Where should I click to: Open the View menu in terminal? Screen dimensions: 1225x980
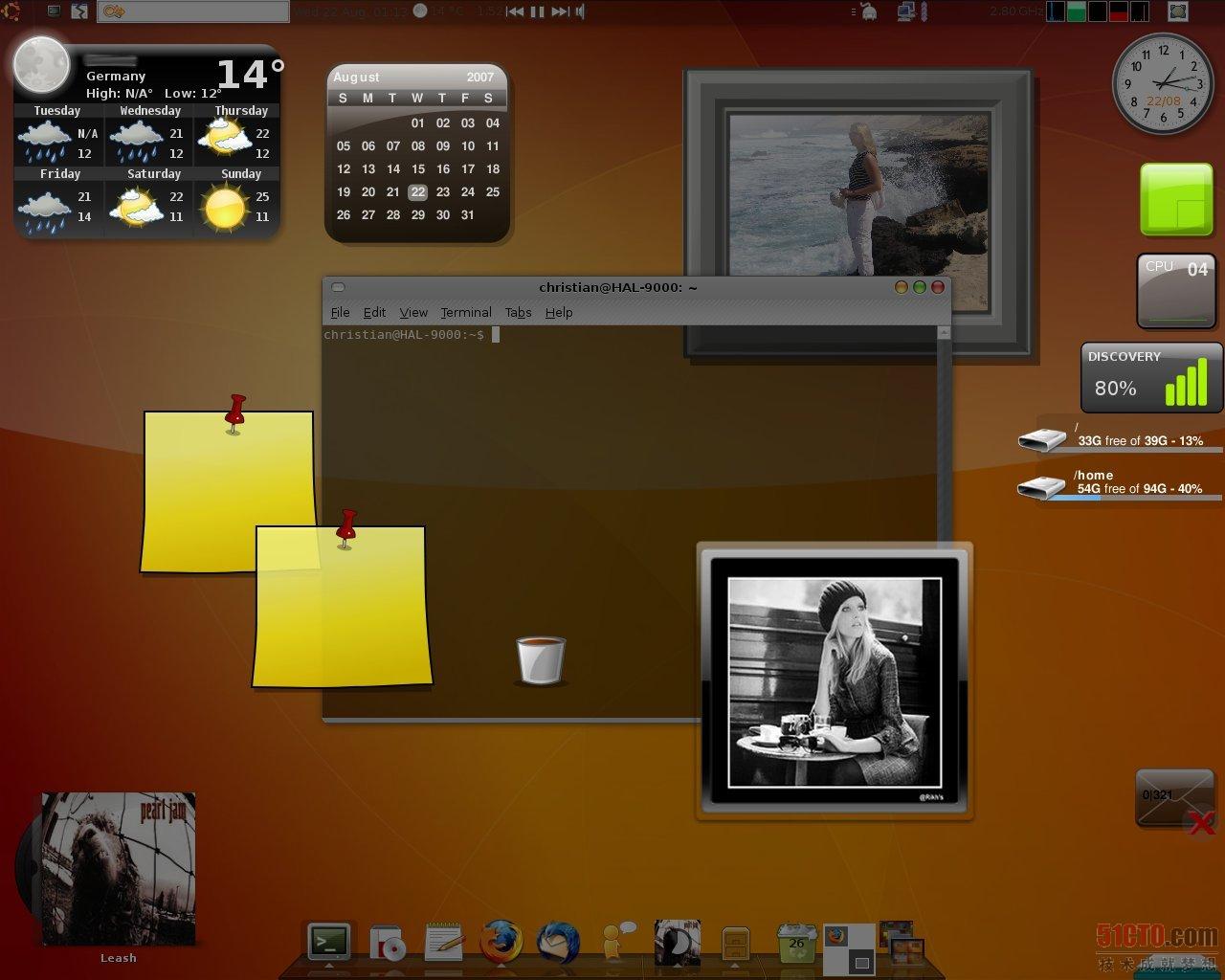coord(413,312)
